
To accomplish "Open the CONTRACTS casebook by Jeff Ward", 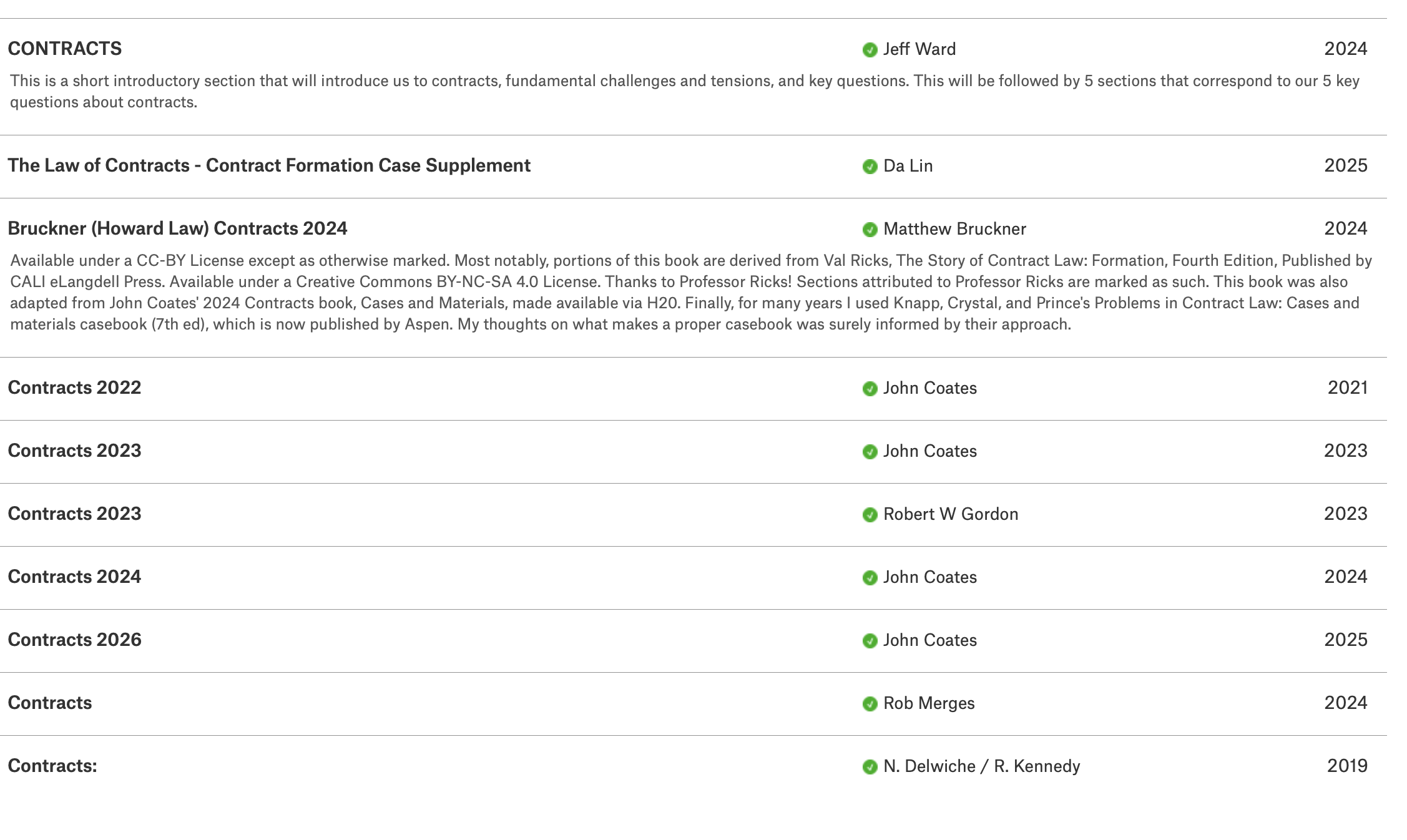I will [x=65, y=49].
